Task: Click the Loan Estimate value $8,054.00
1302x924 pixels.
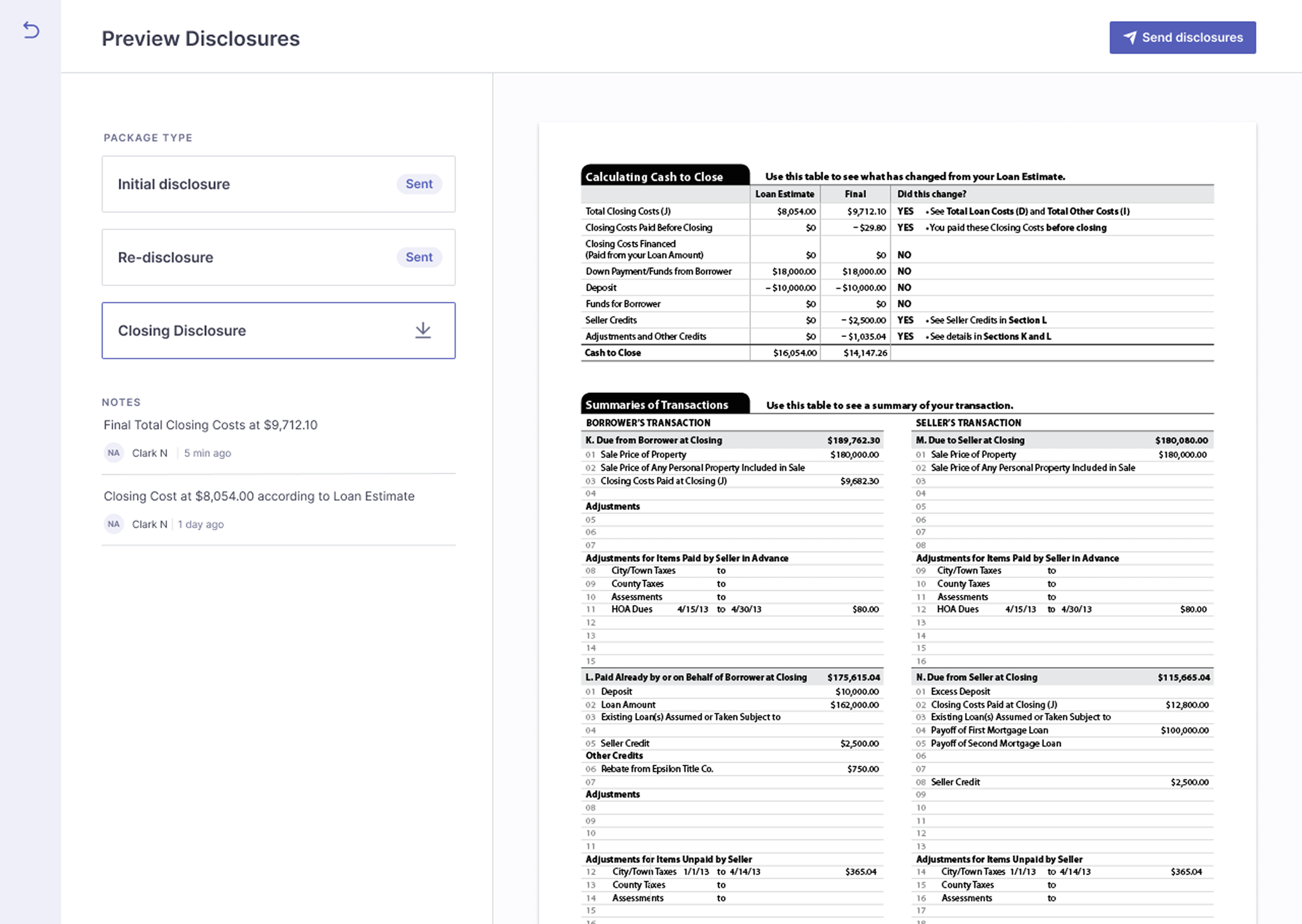Action: point(796,212)
